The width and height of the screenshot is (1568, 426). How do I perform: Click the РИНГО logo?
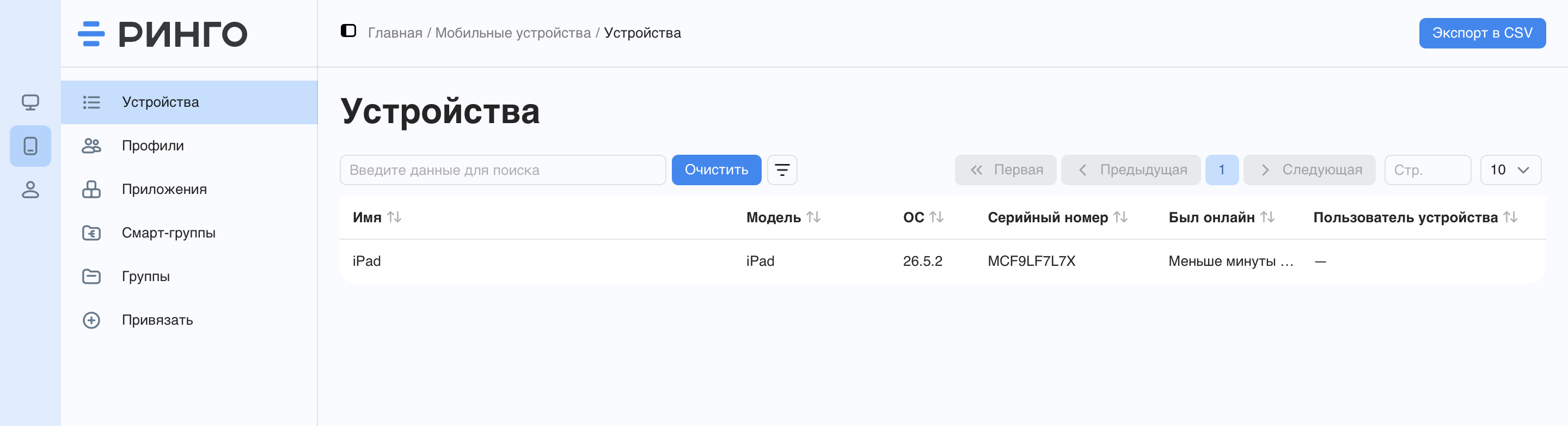pos(163,34)
